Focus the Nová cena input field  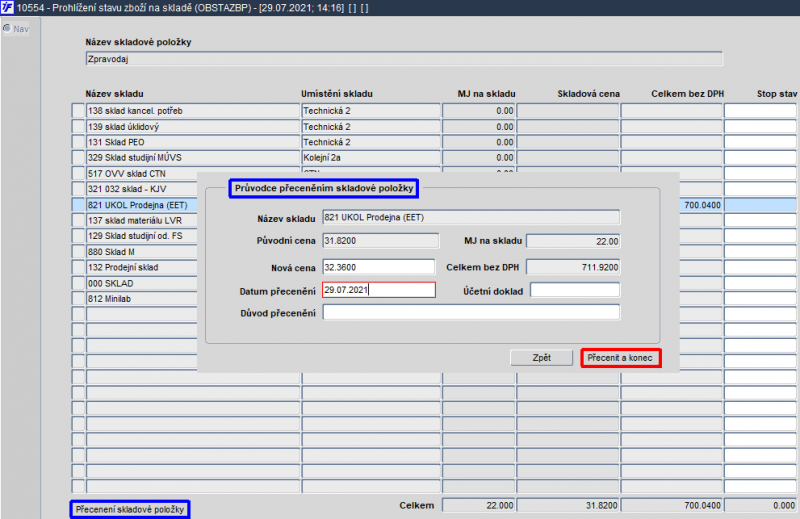point(378,267)
